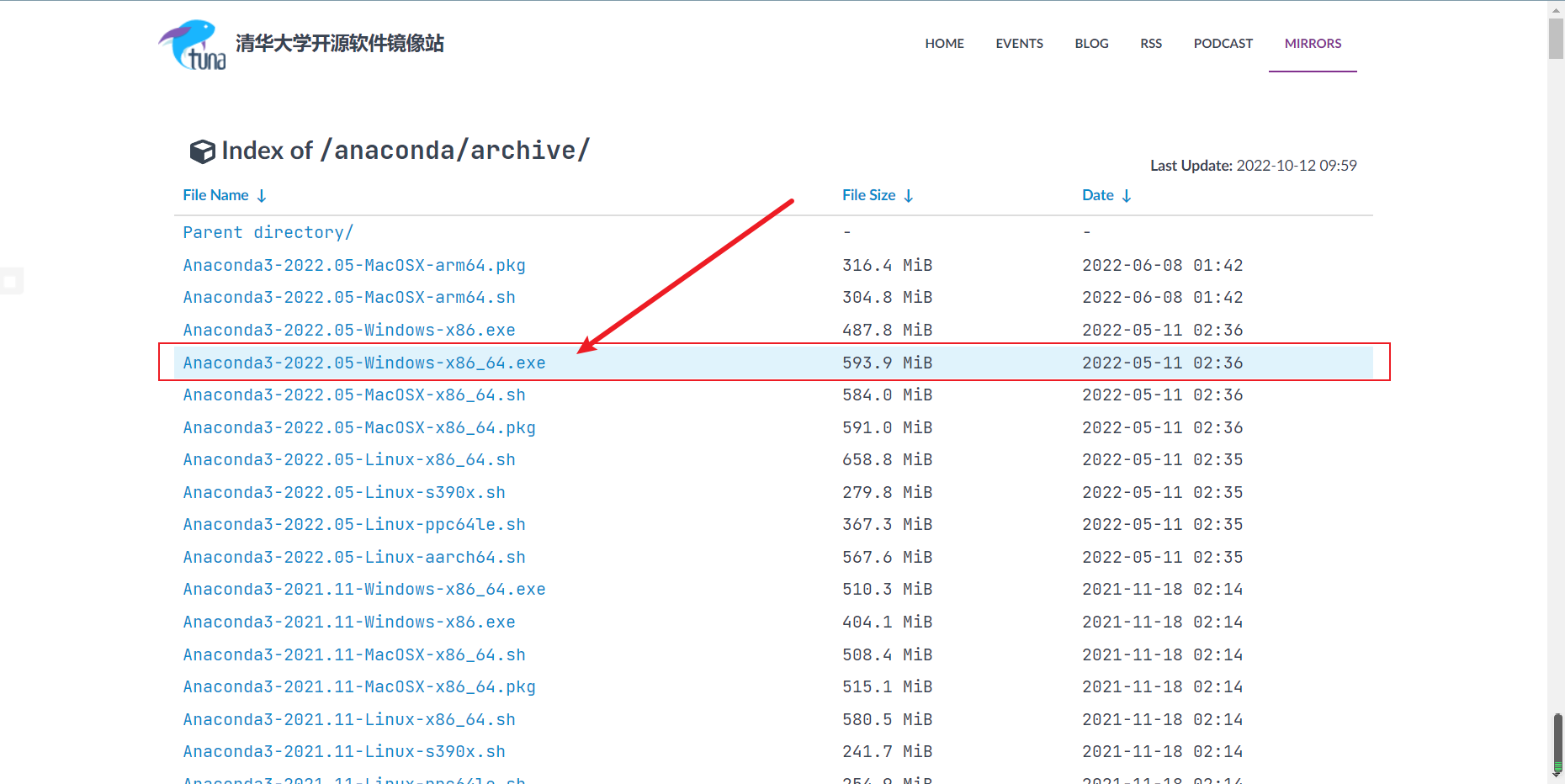Click the 2022-06-08 01:42 date of arm64.pkg
The width and height of the screenshot is (1565, 784).
click(x=1163, y=265)
